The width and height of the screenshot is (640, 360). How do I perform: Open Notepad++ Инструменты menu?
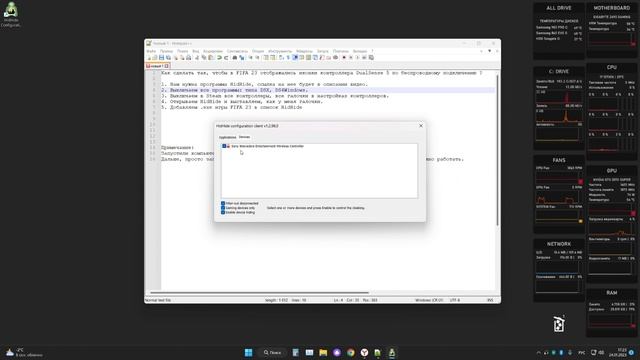pyautogui.click(x=280, y=51)
